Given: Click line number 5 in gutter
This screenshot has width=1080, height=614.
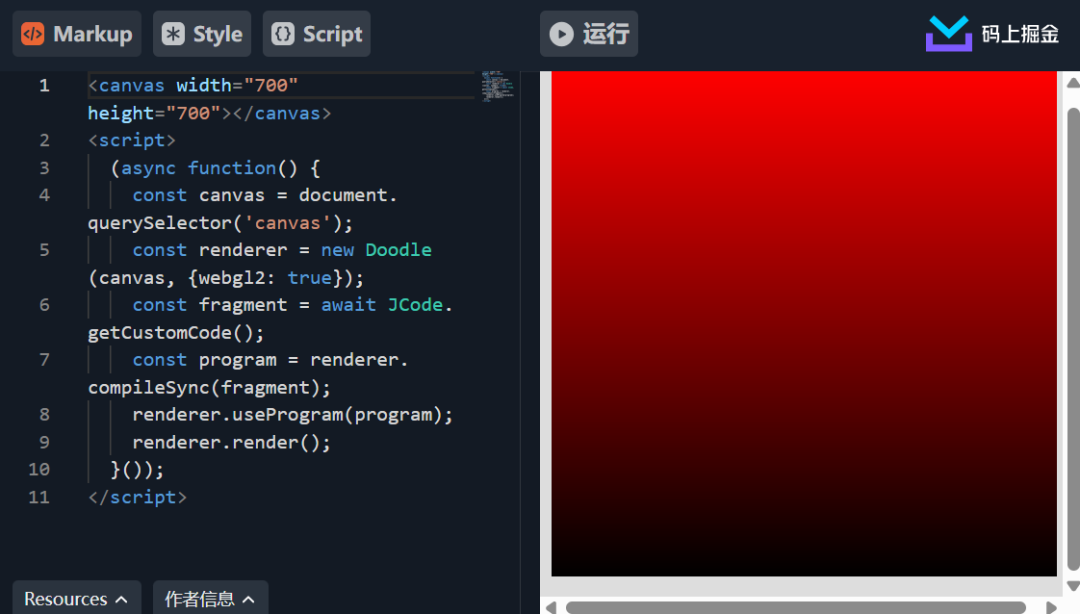Looking at the screenshot, I should click(44, 250).
